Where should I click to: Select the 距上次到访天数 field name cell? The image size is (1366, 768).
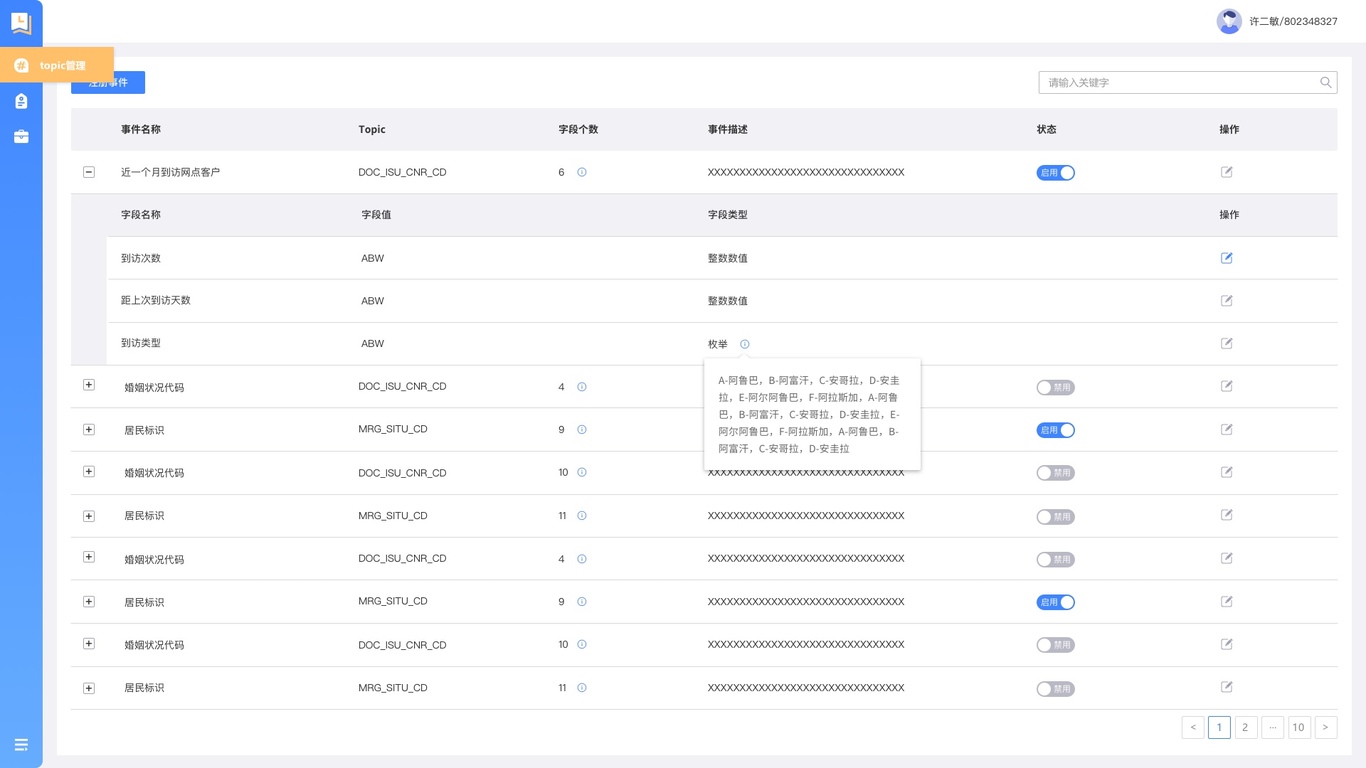(156, 300)
